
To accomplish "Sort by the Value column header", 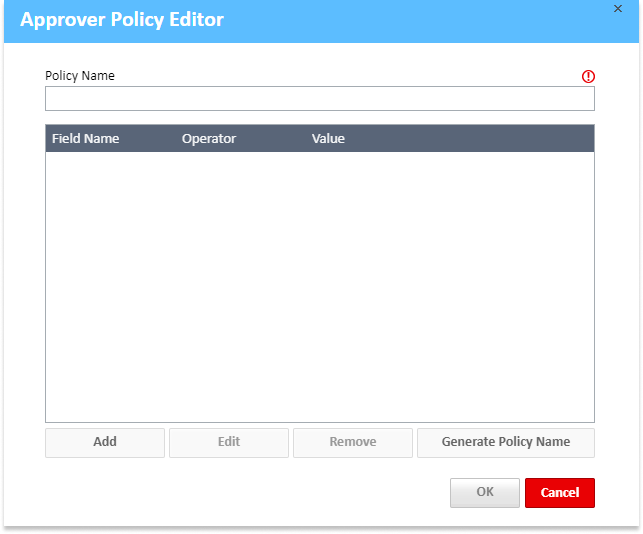I will pyautogui.click(x=328, y=139).
